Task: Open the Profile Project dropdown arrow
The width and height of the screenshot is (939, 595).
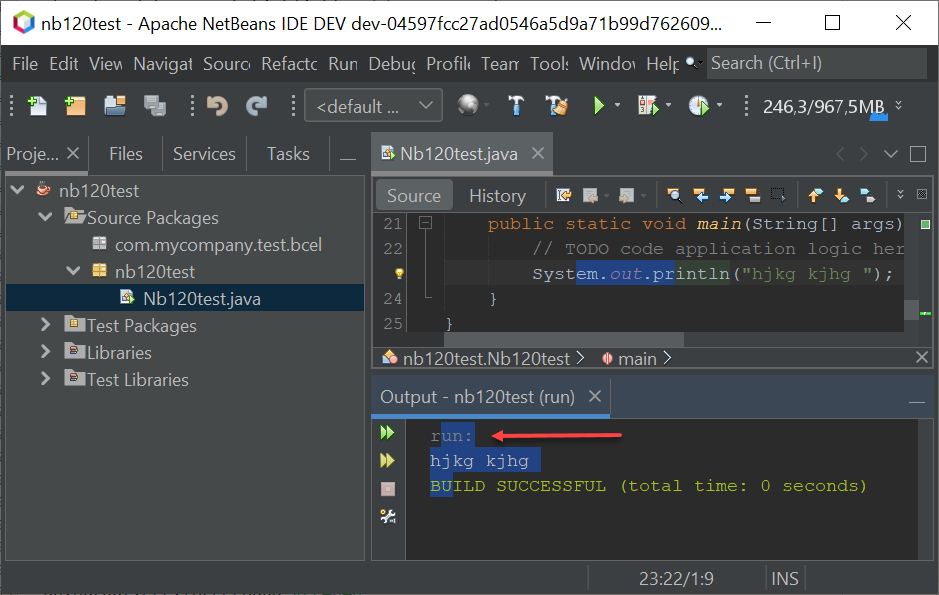Action: (719, 106)
